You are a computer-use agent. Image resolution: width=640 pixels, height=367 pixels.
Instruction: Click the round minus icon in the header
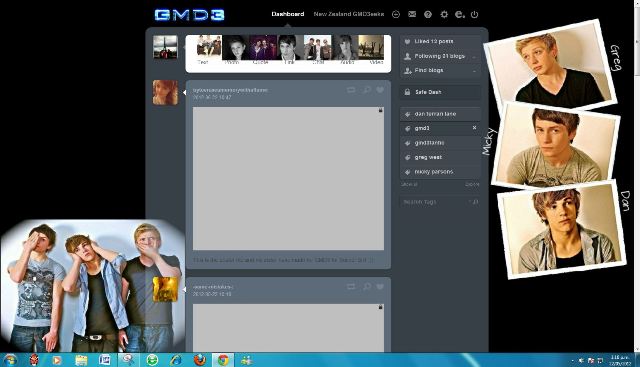pyautogui.click(x=396, y=14)
